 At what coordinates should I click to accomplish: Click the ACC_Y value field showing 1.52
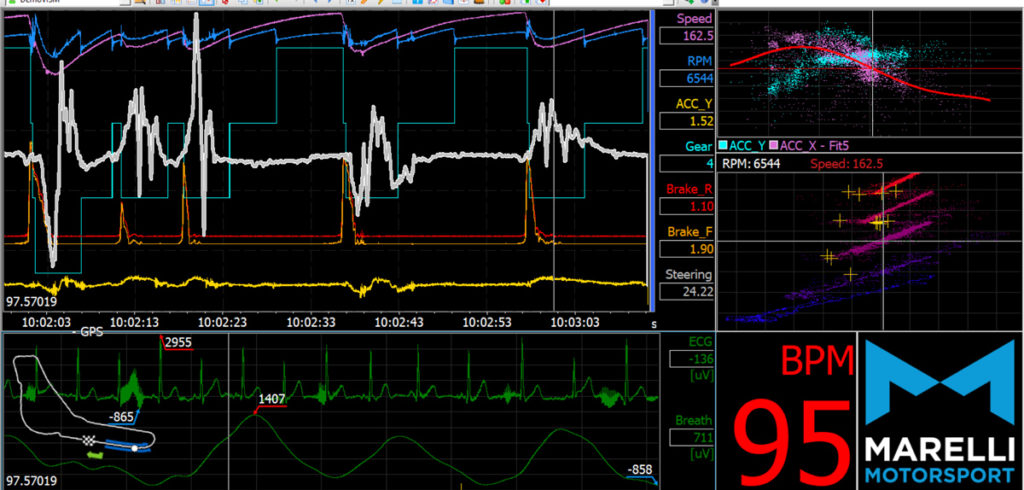pyautogui.click(x=685, y=121)
